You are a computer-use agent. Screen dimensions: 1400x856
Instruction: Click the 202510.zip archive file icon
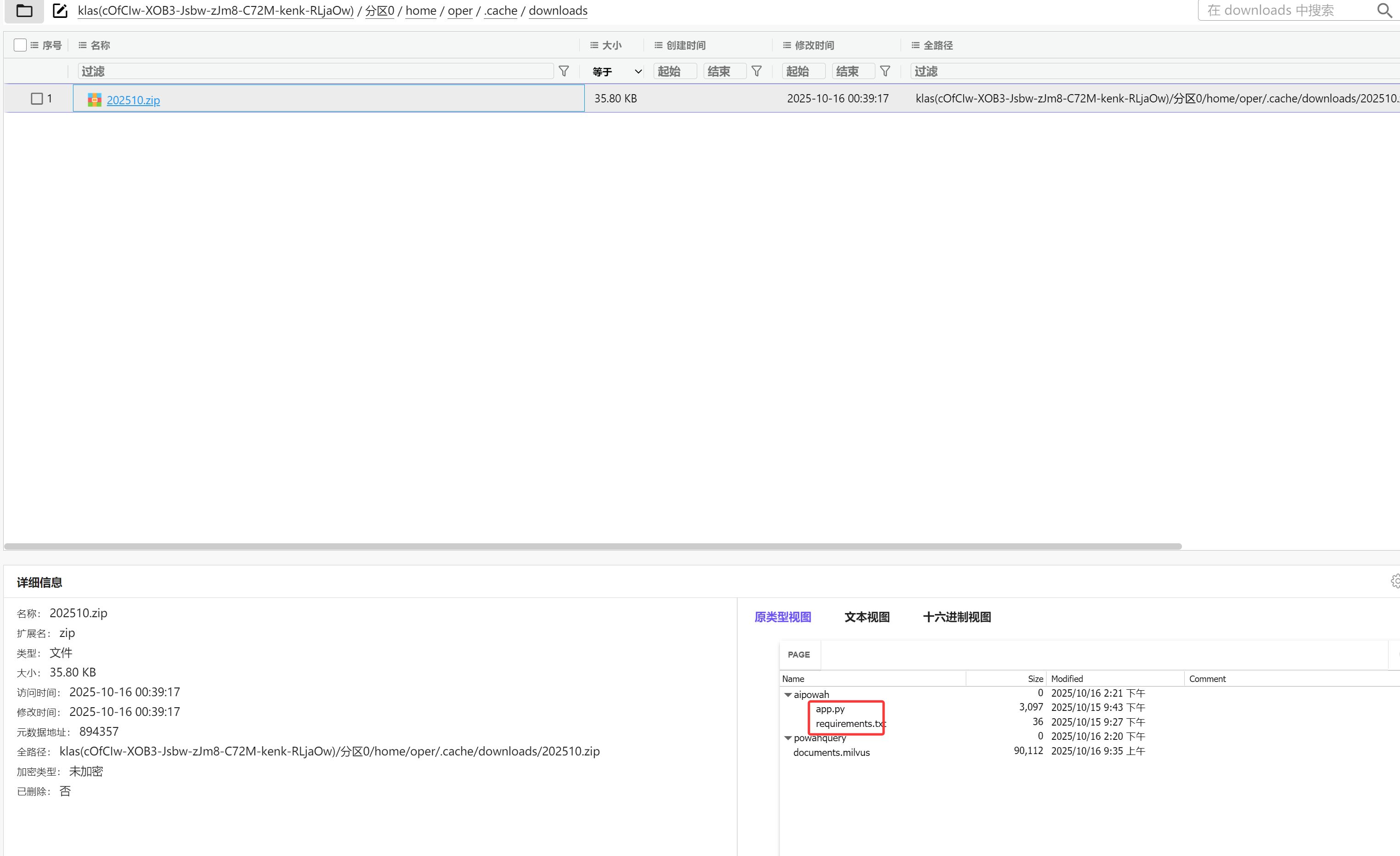pyautogui.click(x=94, y=100)
